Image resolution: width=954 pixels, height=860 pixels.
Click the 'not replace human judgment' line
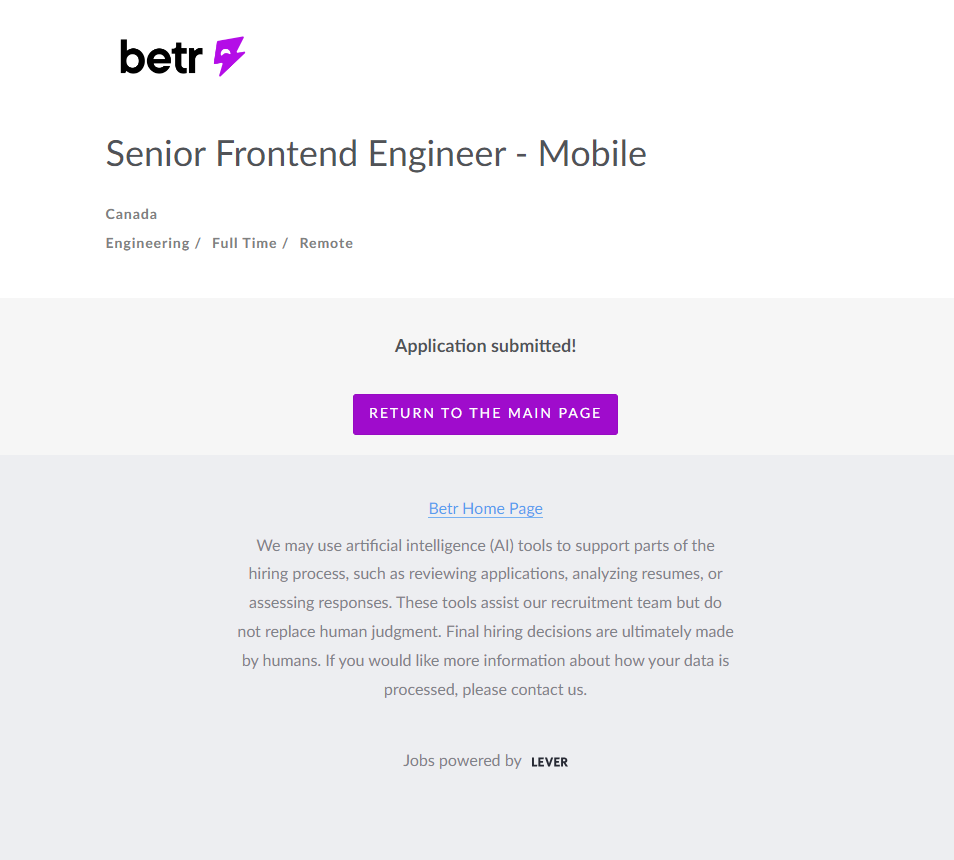pyautogui.click(x=485, y=632)
